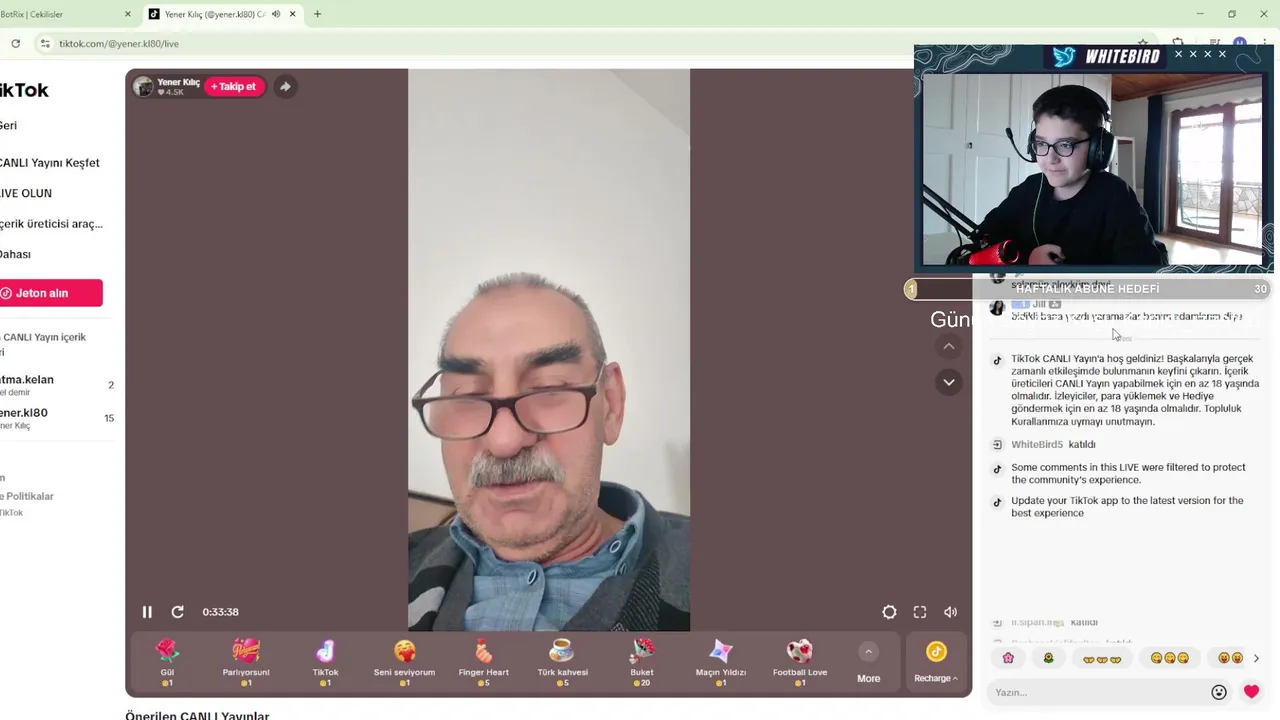Open a new browser tab
This screenshot has height=720, width=1280.
[x=317, y=14]
